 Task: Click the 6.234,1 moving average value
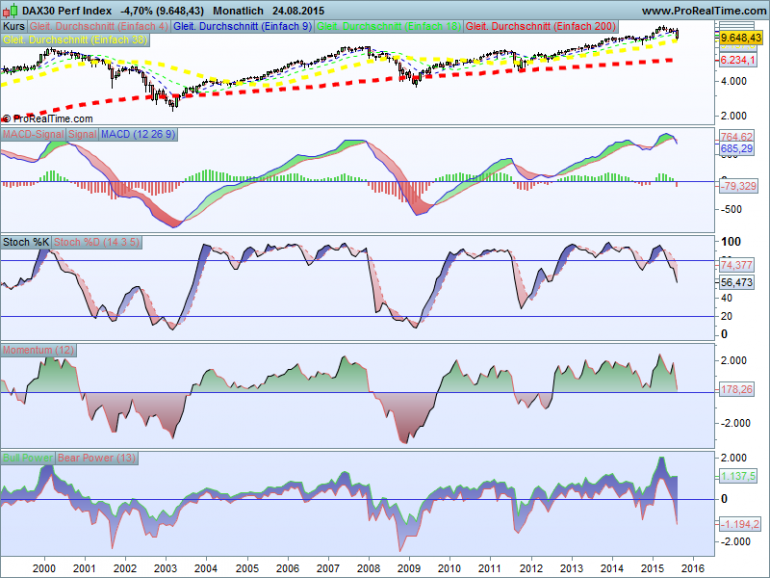pyautogui.click(x=738, y=60)
